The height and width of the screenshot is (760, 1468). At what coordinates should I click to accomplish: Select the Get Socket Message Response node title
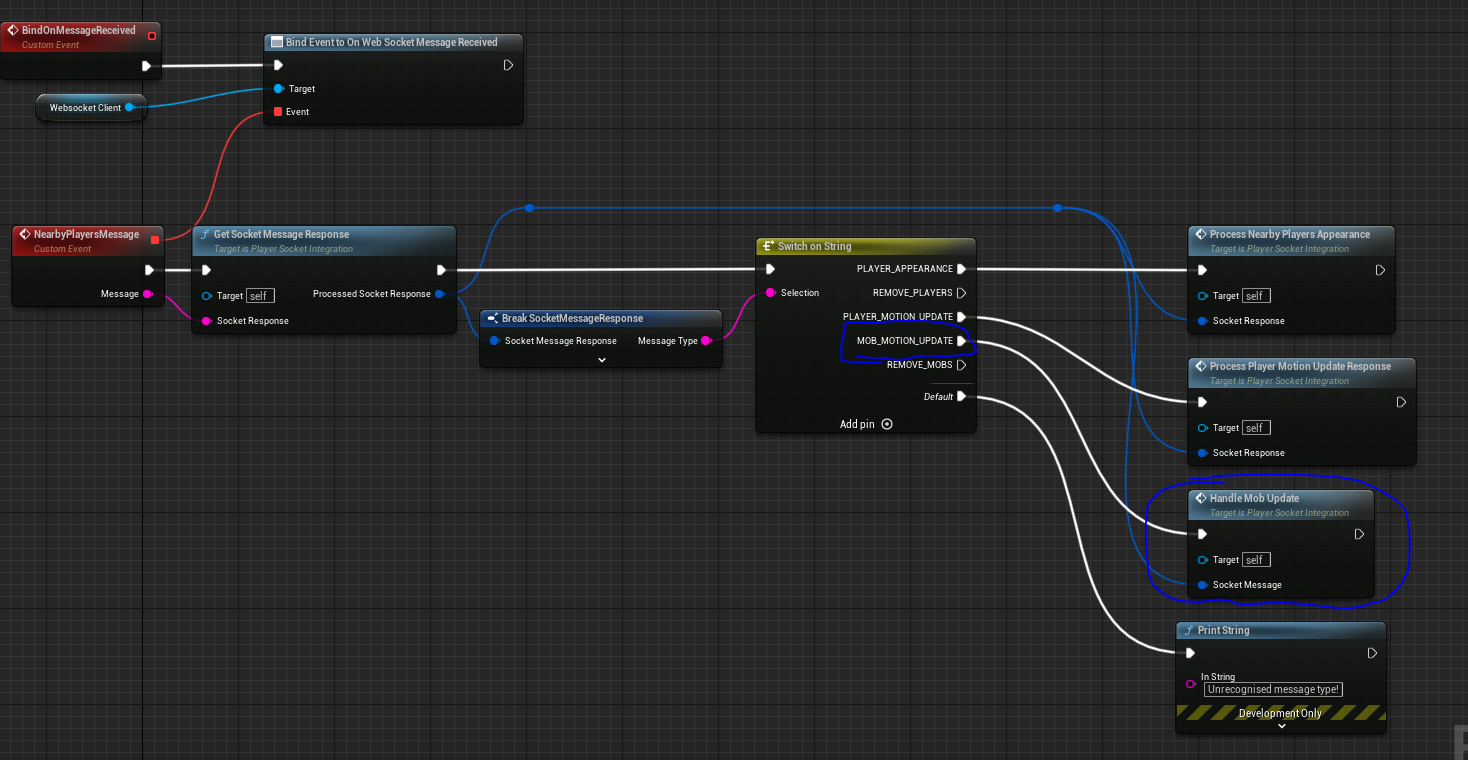pos(281,234)
